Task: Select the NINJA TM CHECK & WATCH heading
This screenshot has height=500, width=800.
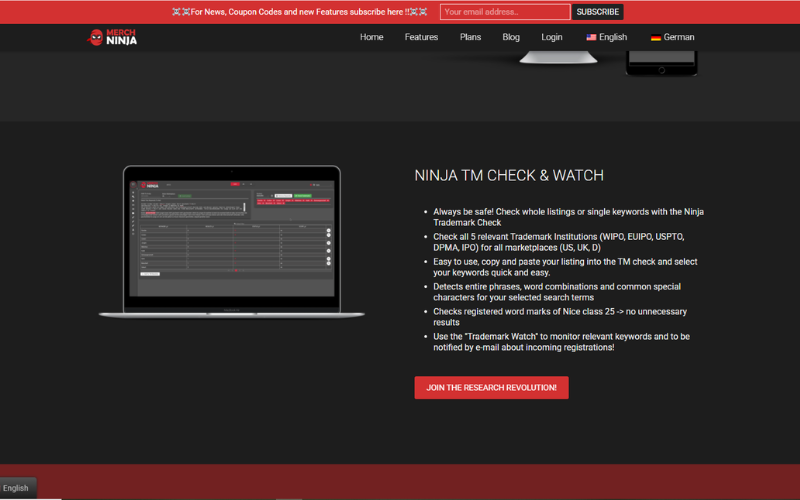Action: click(x=509, y=176)
